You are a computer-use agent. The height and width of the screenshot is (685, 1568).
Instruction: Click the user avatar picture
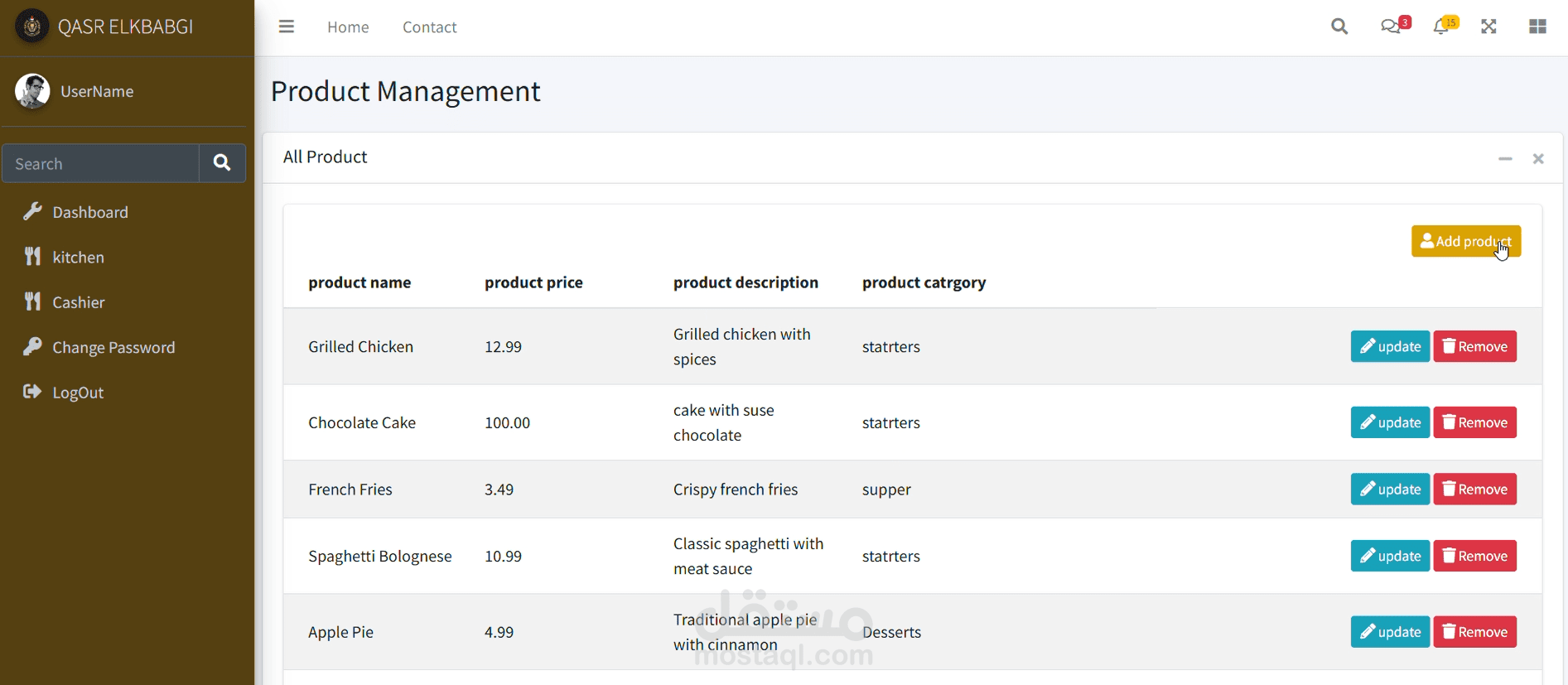32,91
